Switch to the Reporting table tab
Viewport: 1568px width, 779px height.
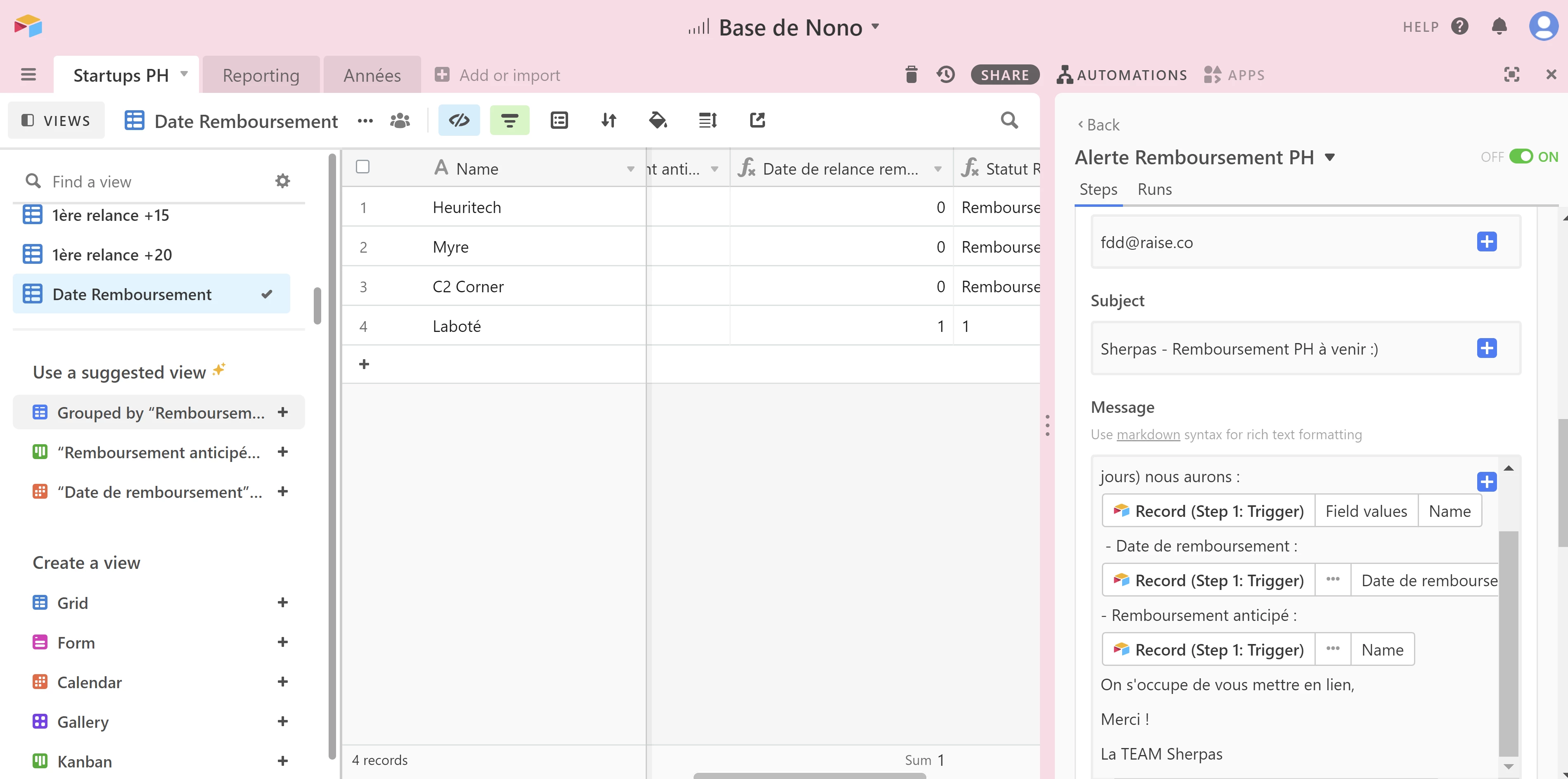(261, 75)
